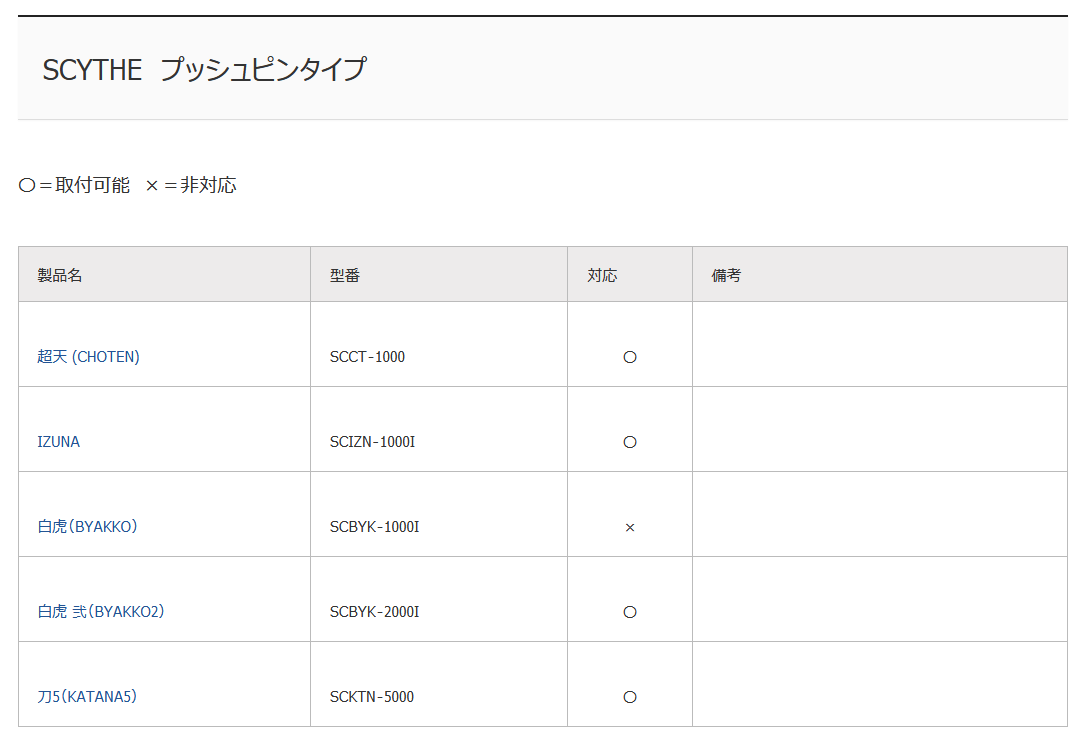This screenshot has width=1083, height=744.
Task: Click the × mark in BYAKKO row
Action: (630, 528)
